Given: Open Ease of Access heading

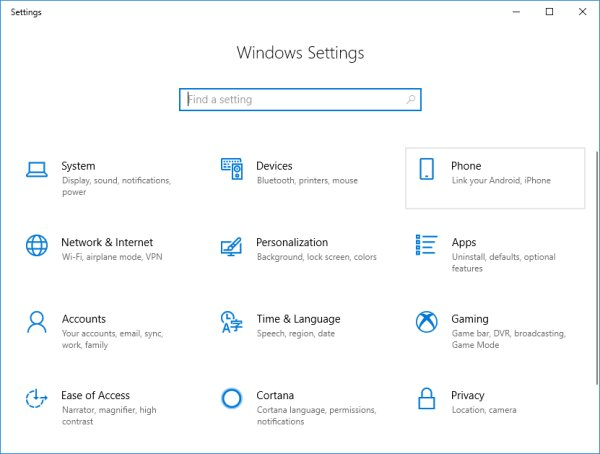Looking at the screenshot, I should pyautogui.click(x=95, y=395).
